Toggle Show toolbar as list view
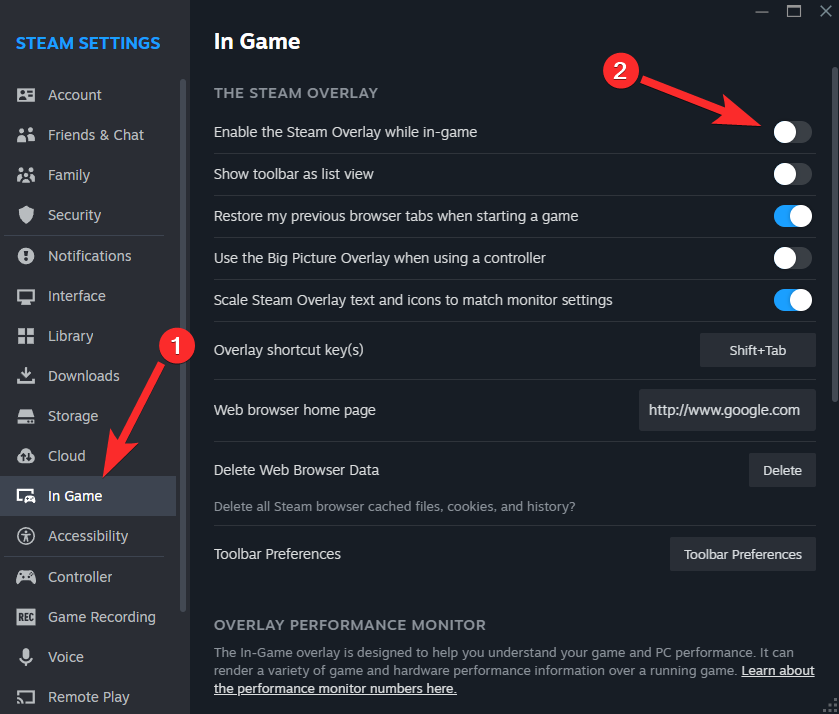The width and height of the screenshot is (839, 714). point(792,174)
